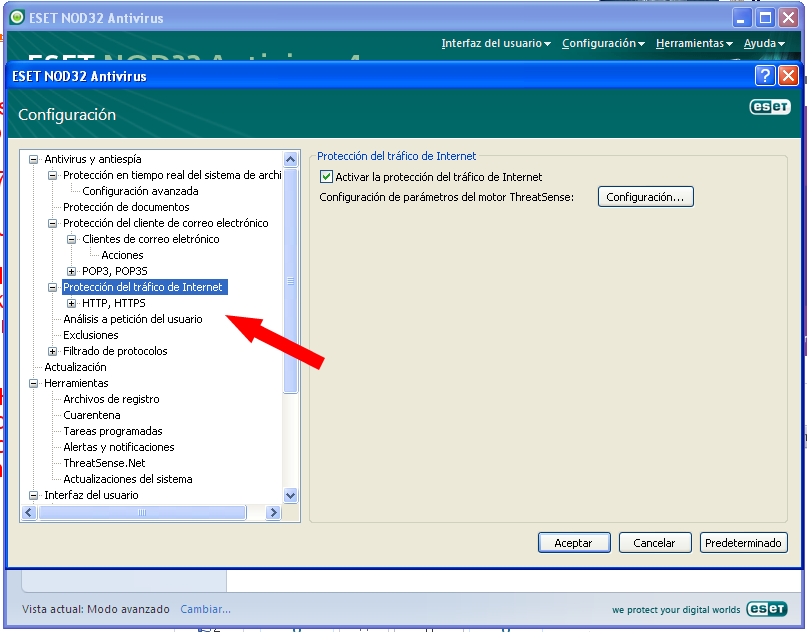Viewport: 807px width, 632px height.
Task: Select Protección del cliente de correo electrónico label
Action: [x=166, y=223]
